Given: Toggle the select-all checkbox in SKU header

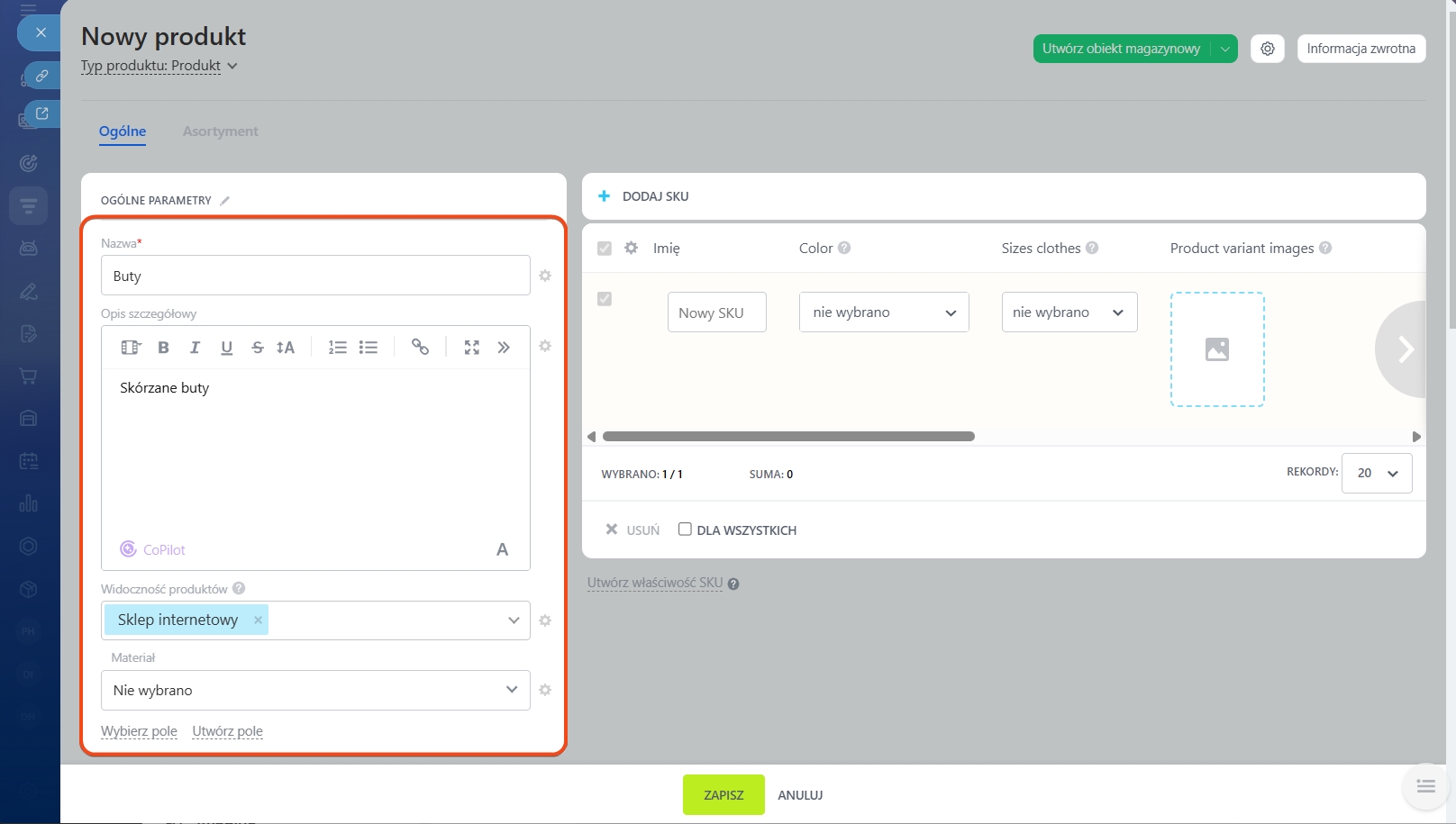Looking at the screenshot, I should coord(605,249).
